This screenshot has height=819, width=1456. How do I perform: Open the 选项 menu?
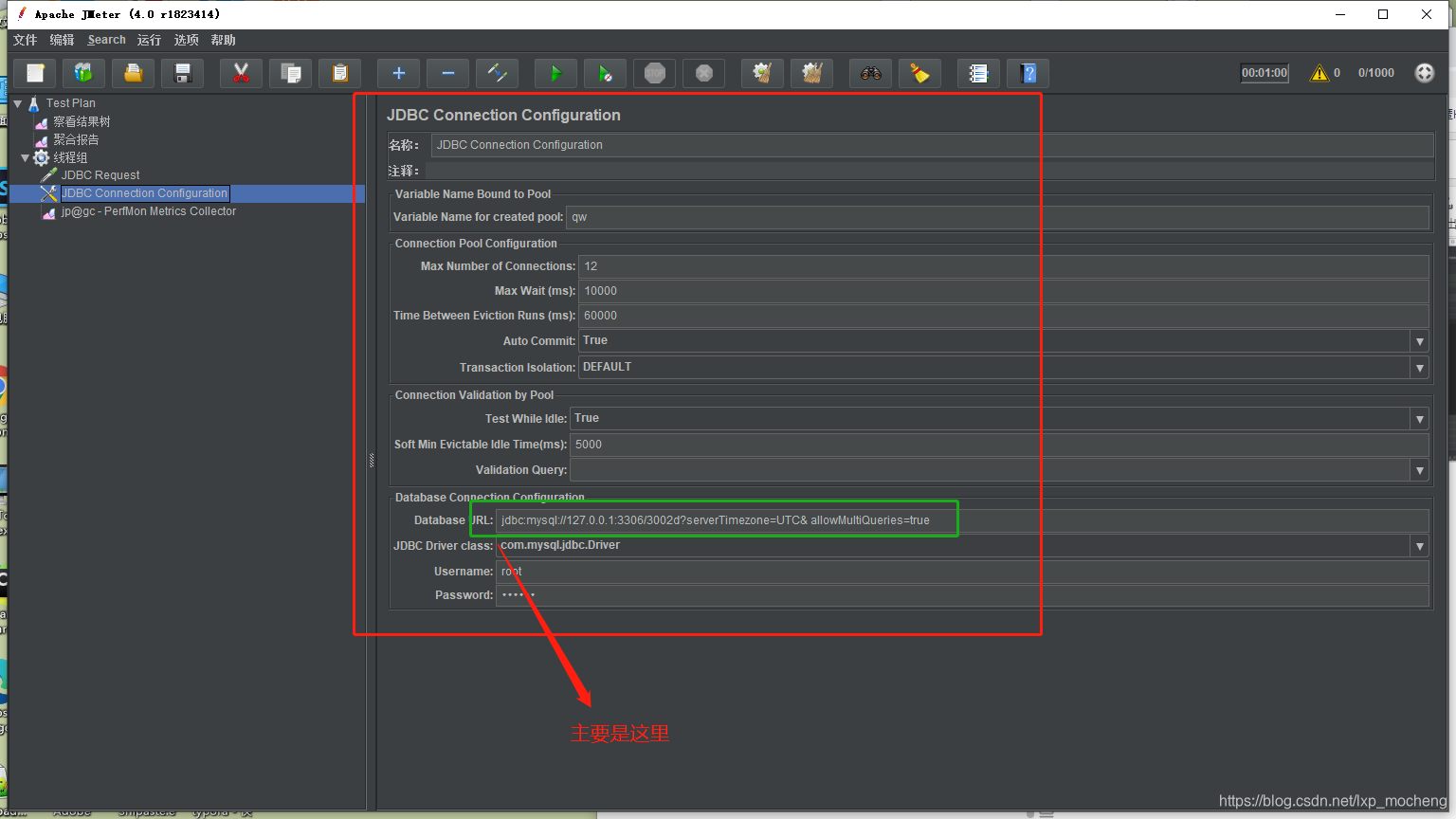tap(187, 40)
